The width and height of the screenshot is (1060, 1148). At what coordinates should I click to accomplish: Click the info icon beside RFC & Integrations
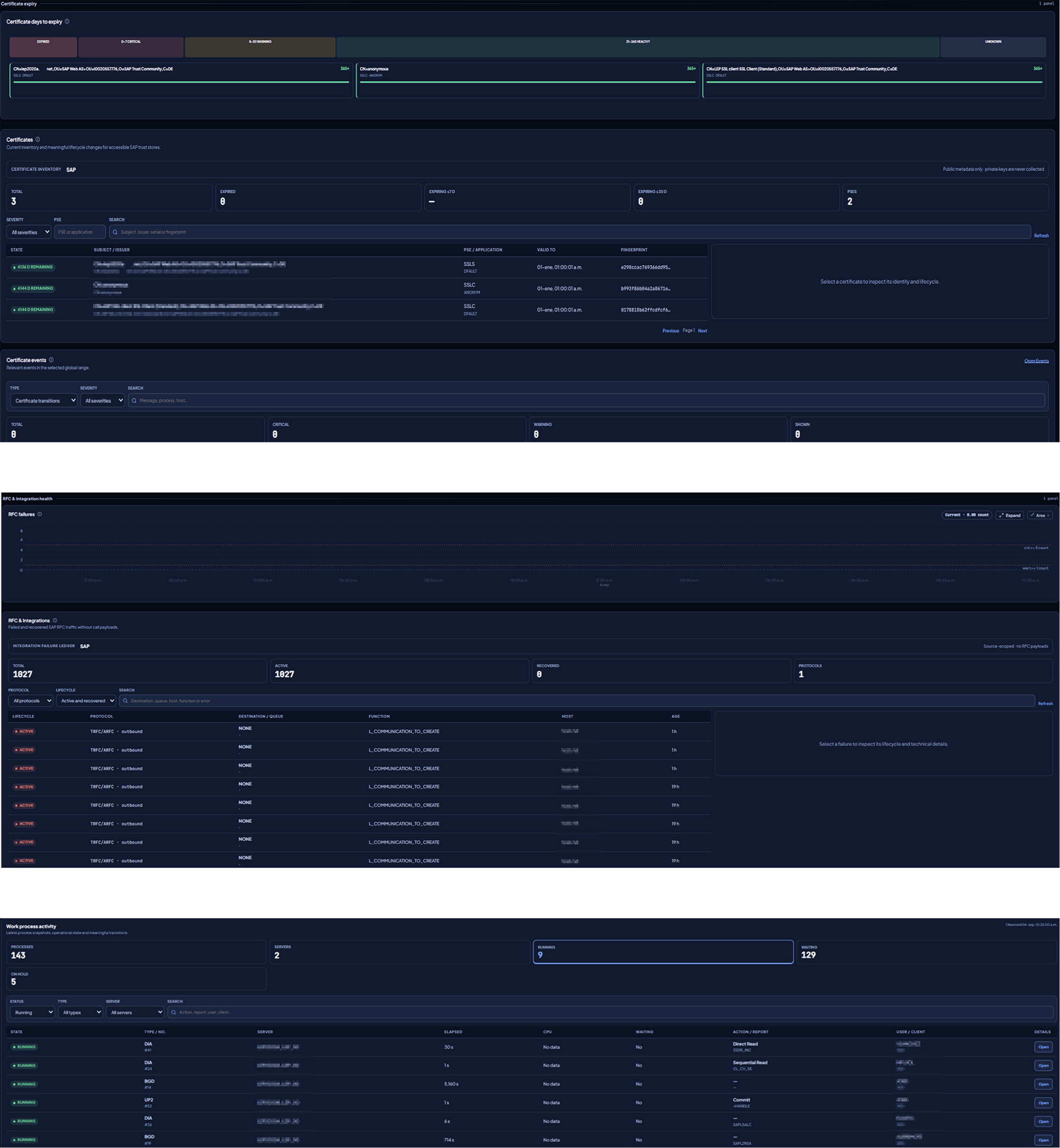click(55, 620)
